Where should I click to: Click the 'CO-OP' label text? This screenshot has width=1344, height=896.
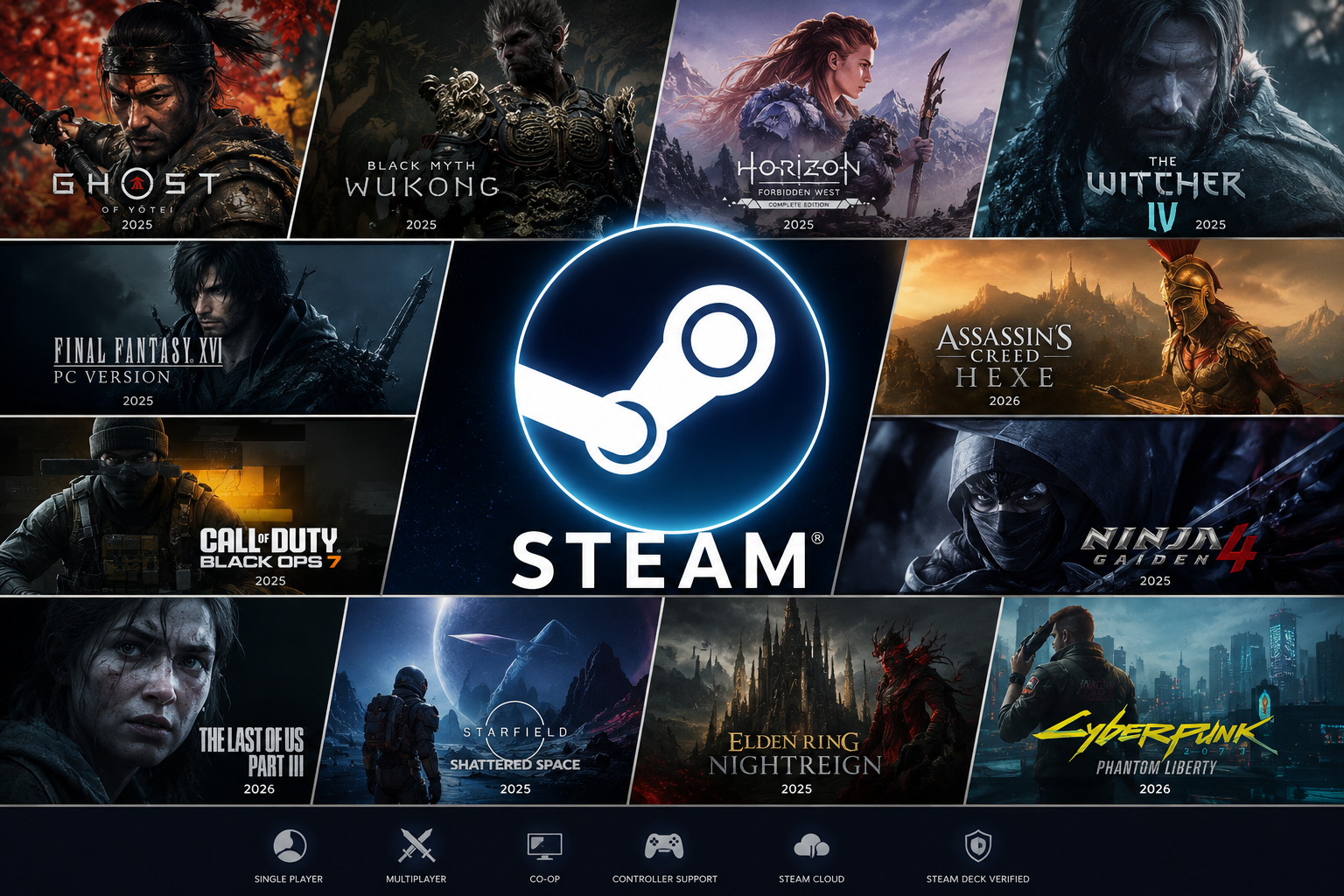[x=544, y=879]
